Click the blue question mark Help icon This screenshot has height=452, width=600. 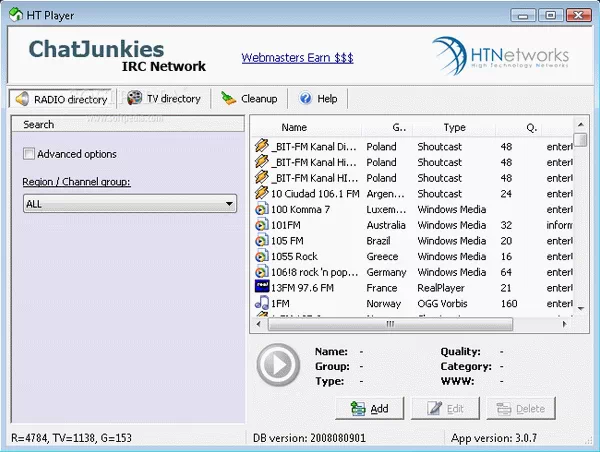(x=305, y=98)
